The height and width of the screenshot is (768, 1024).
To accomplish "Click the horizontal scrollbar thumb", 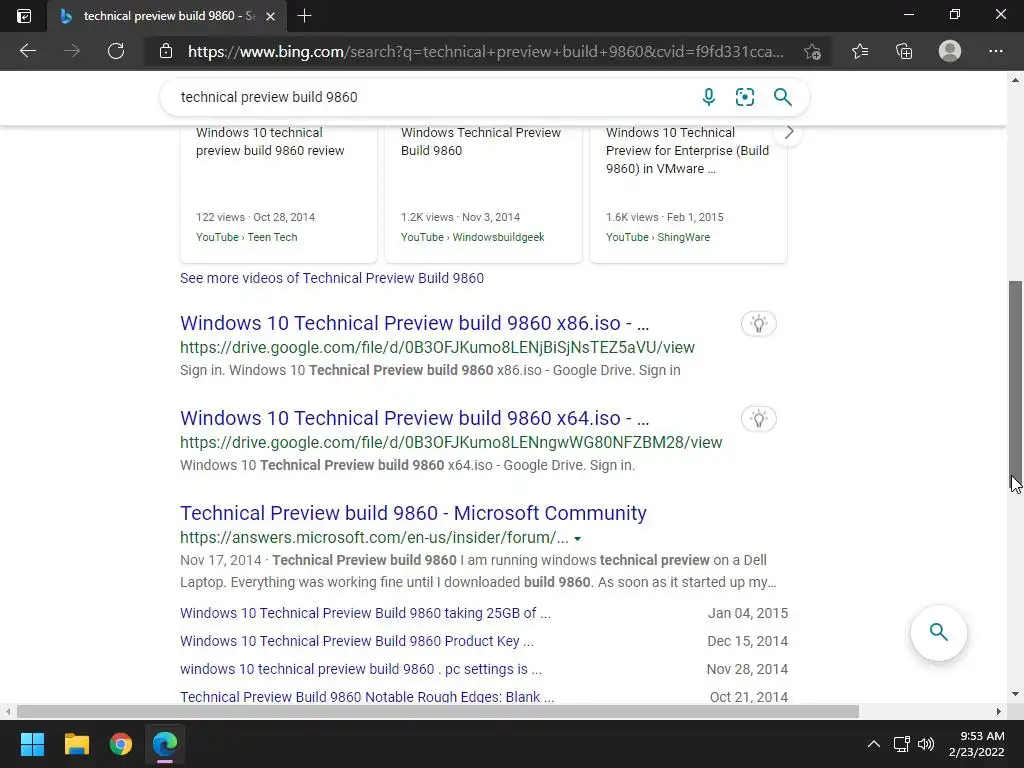I will (438, 711).
